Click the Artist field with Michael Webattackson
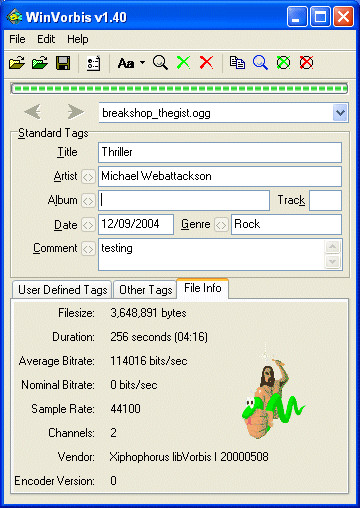The image size is (360, 508). [220, 176]
